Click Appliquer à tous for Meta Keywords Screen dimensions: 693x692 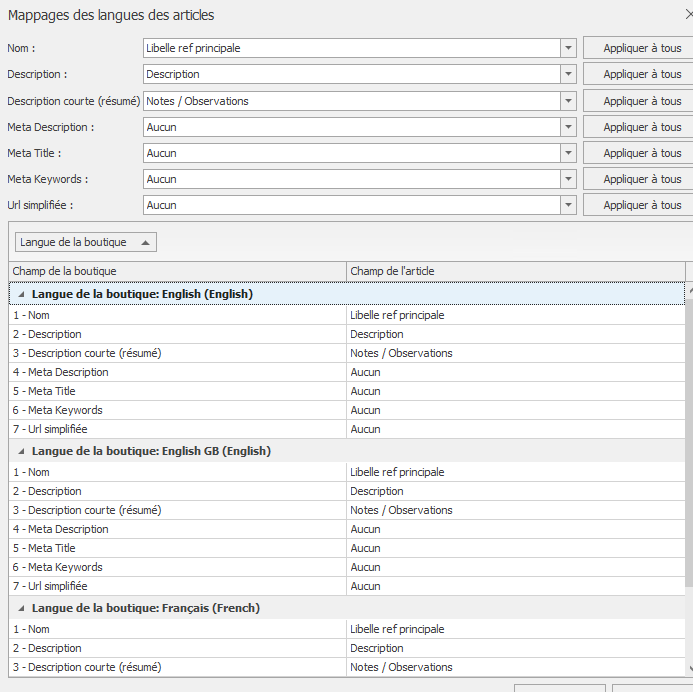point(642,179)
